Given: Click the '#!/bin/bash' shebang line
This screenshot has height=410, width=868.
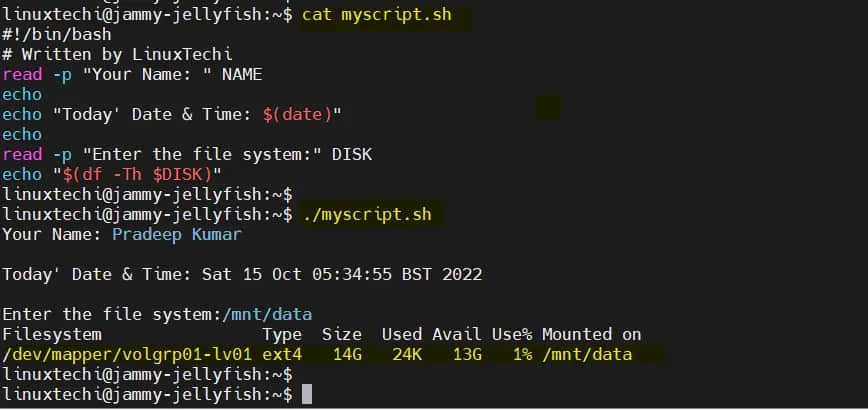Looking at the screenshot, I should point(56,35).
